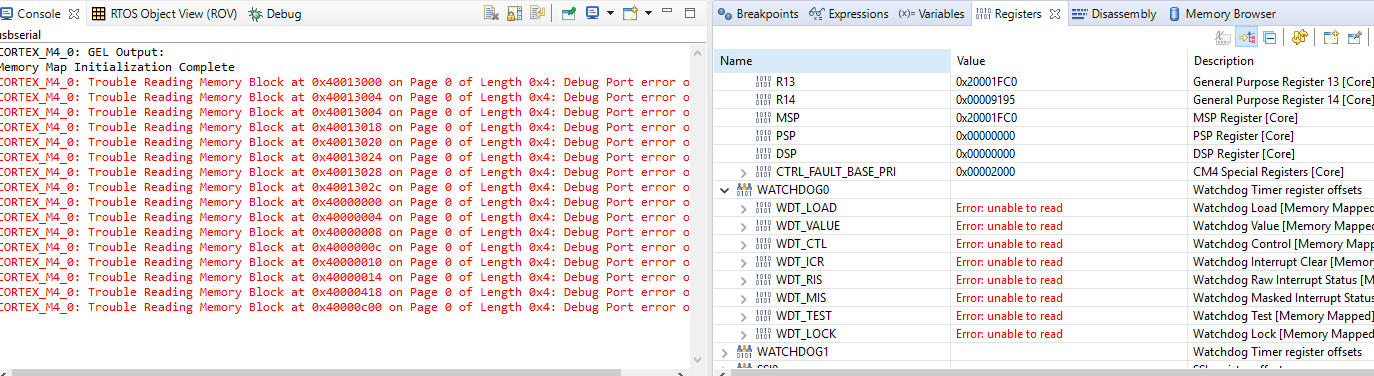Viewport: 1374px width, 376px height.
Task: Click the WATCHDOG1 group icon
Action: click(744, 352)
